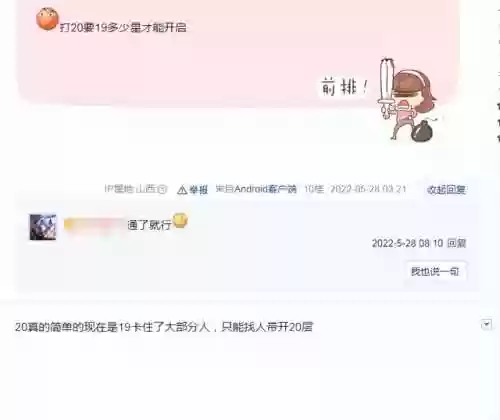
Task: Click the post starting with 20真的简单的
Action: point(164,327)
